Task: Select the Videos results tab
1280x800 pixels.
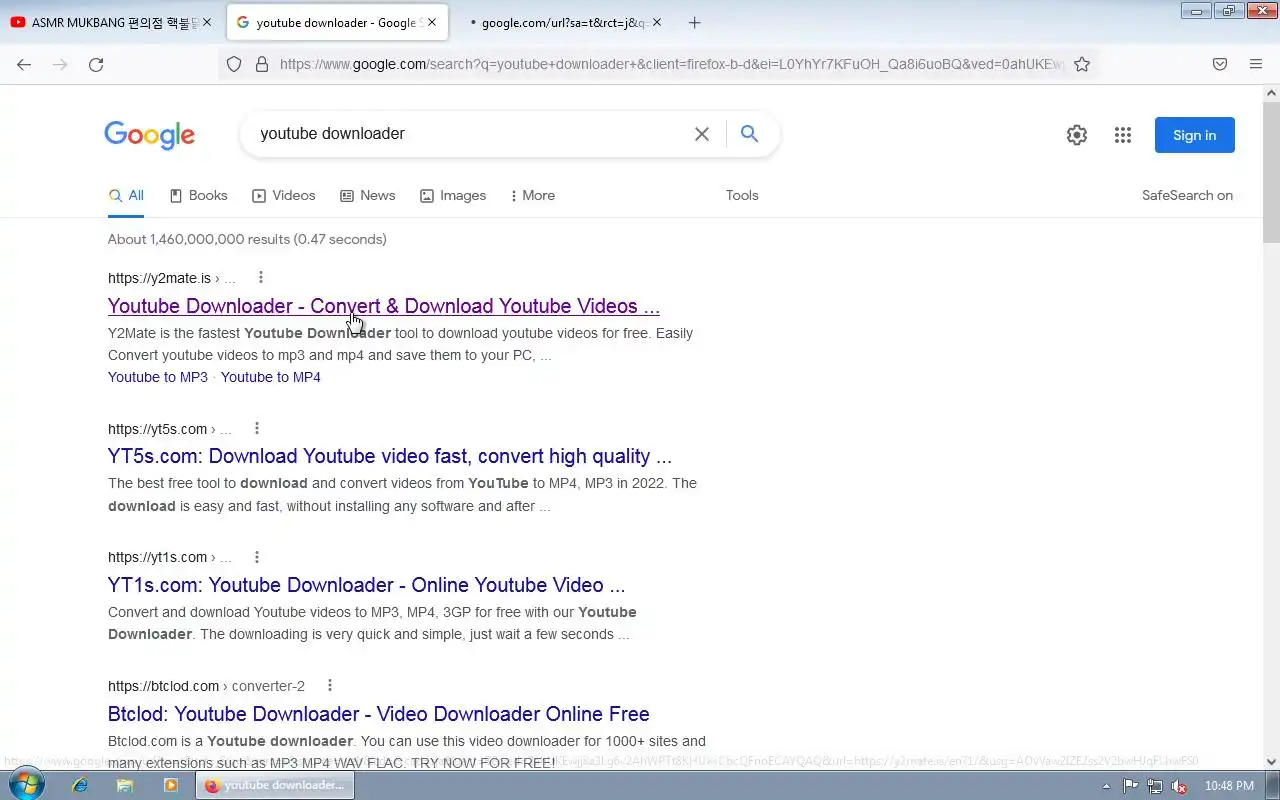Action: click(284, 195)
